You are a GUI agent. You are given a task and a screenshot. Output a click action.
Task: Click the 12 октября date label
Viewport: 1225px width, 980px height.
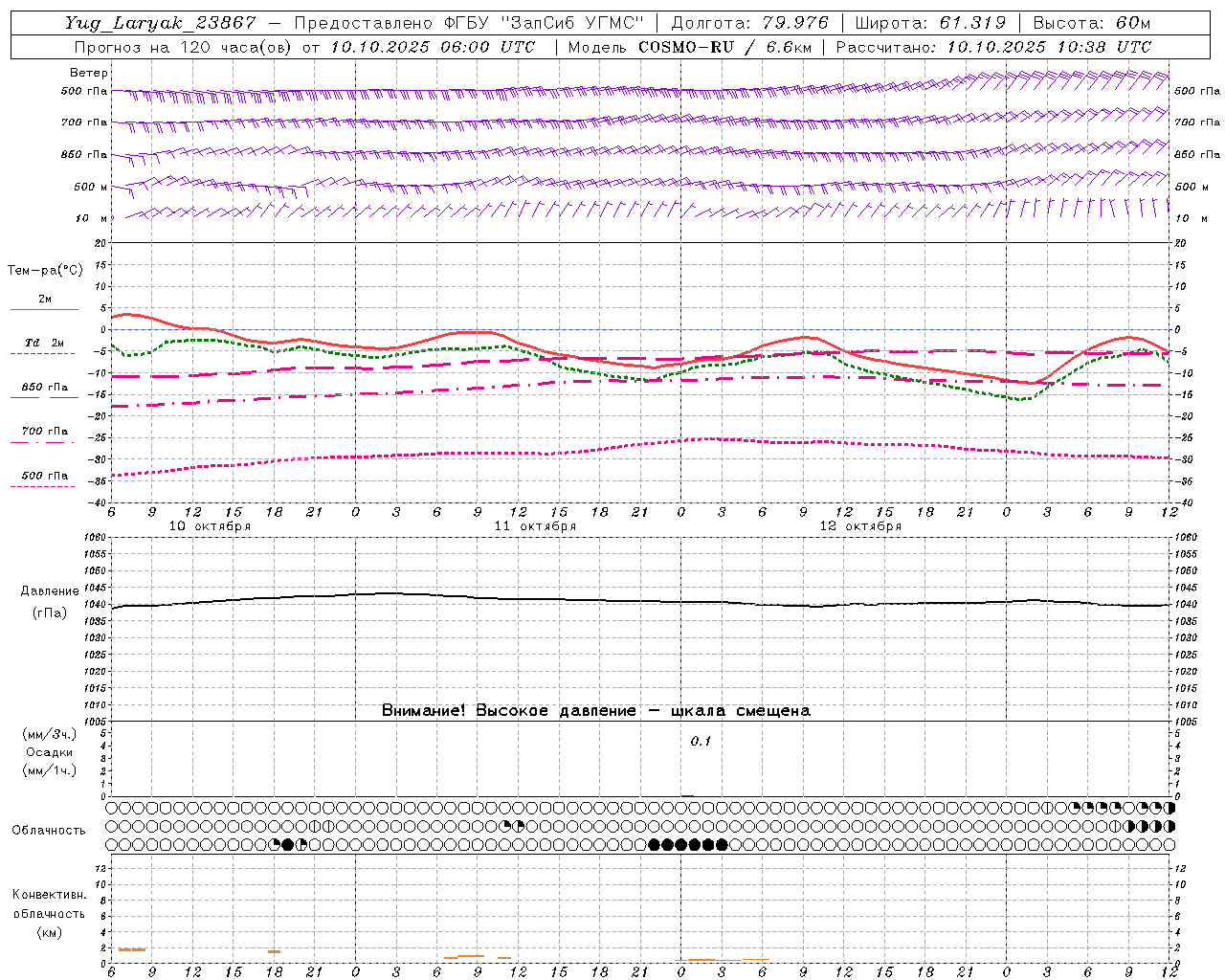[x=860, y=526]
